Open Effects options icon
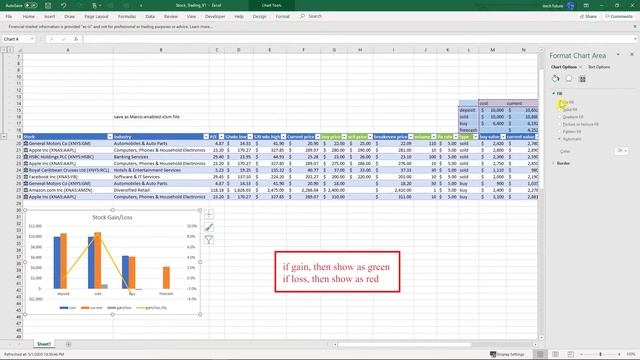 [x=569, y=79]
